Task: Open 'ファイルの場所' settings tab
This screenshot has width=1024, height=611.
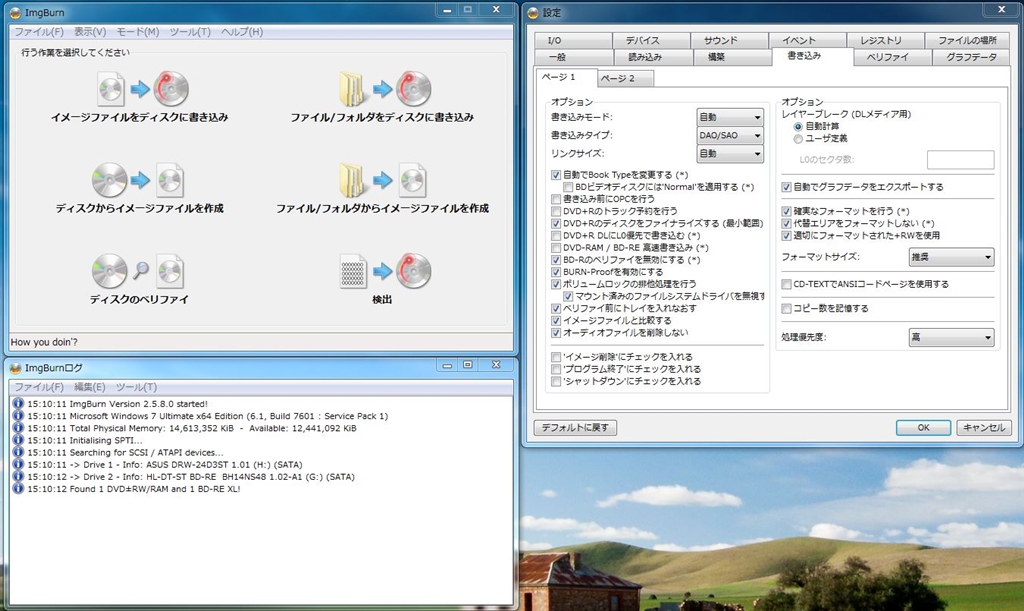Action: 968,40
